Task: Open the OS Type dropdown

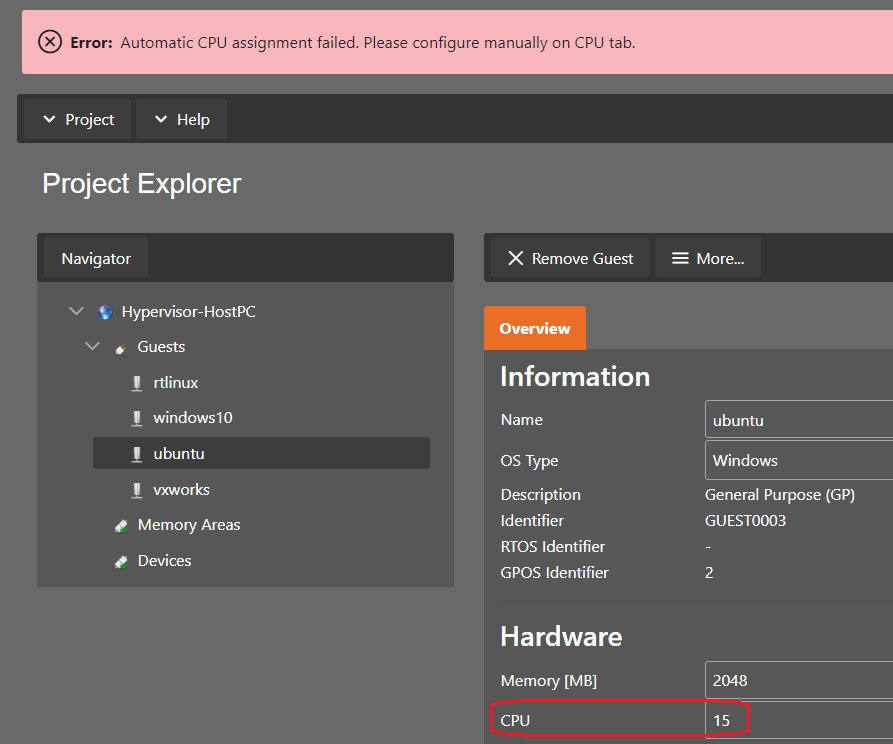Action: pos(798,461)
